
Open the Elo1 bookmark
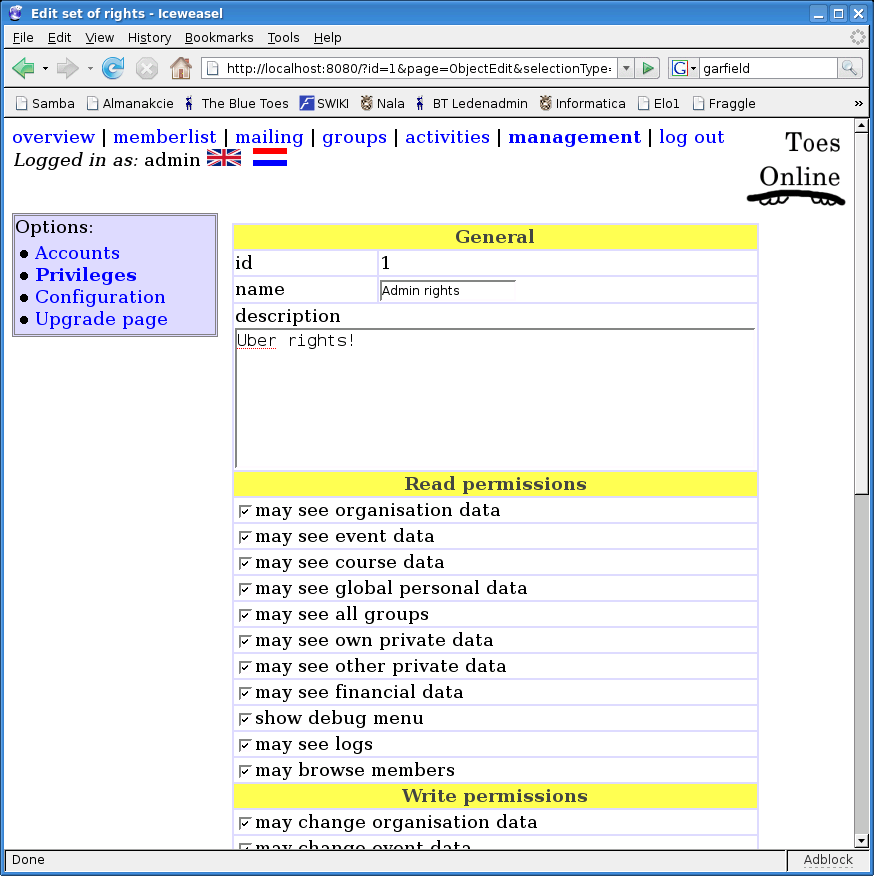[659, 103]
